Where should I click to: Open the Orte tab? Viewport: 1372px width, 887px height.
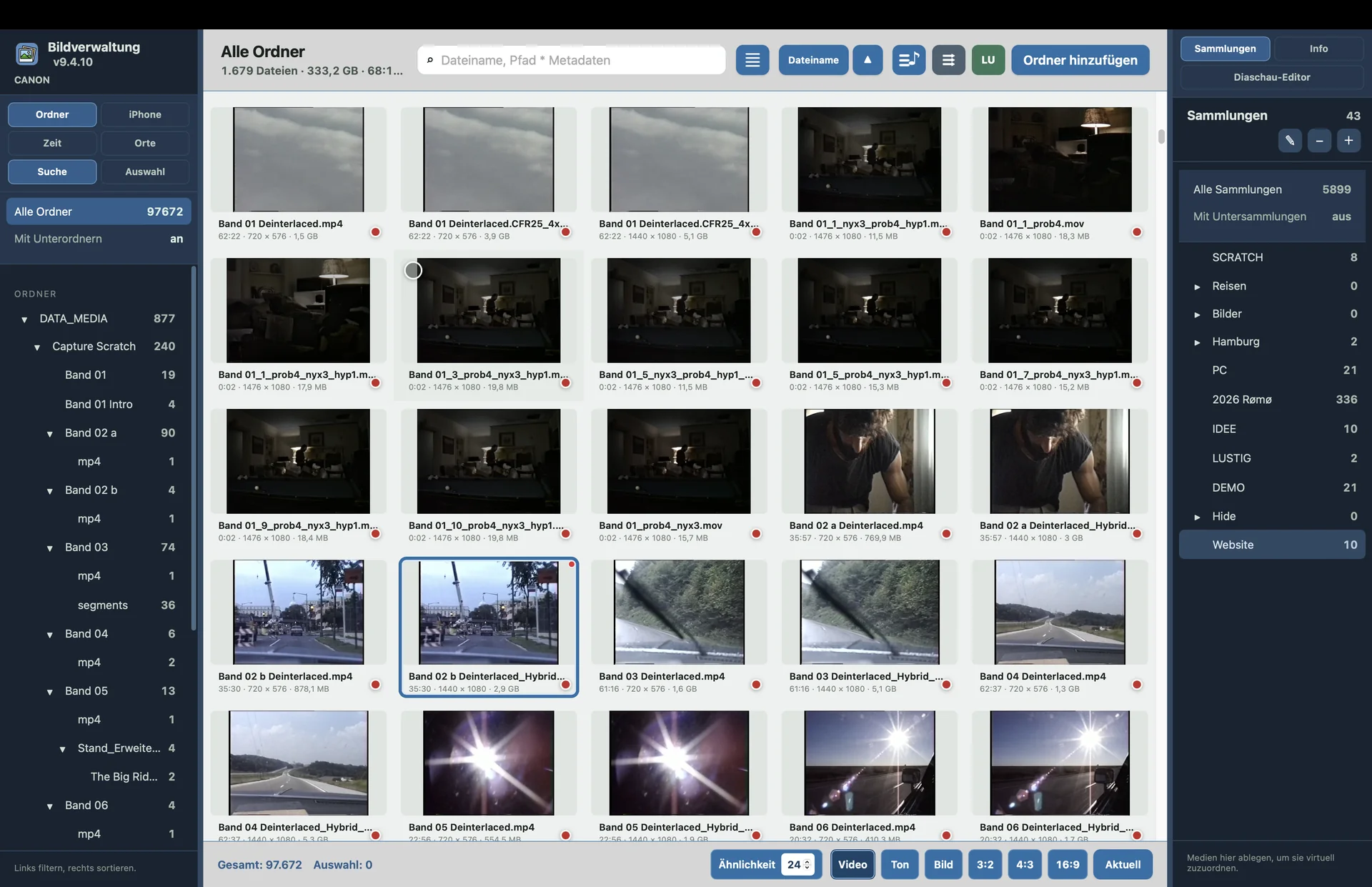pyautogui.click(x=145, y=143)
